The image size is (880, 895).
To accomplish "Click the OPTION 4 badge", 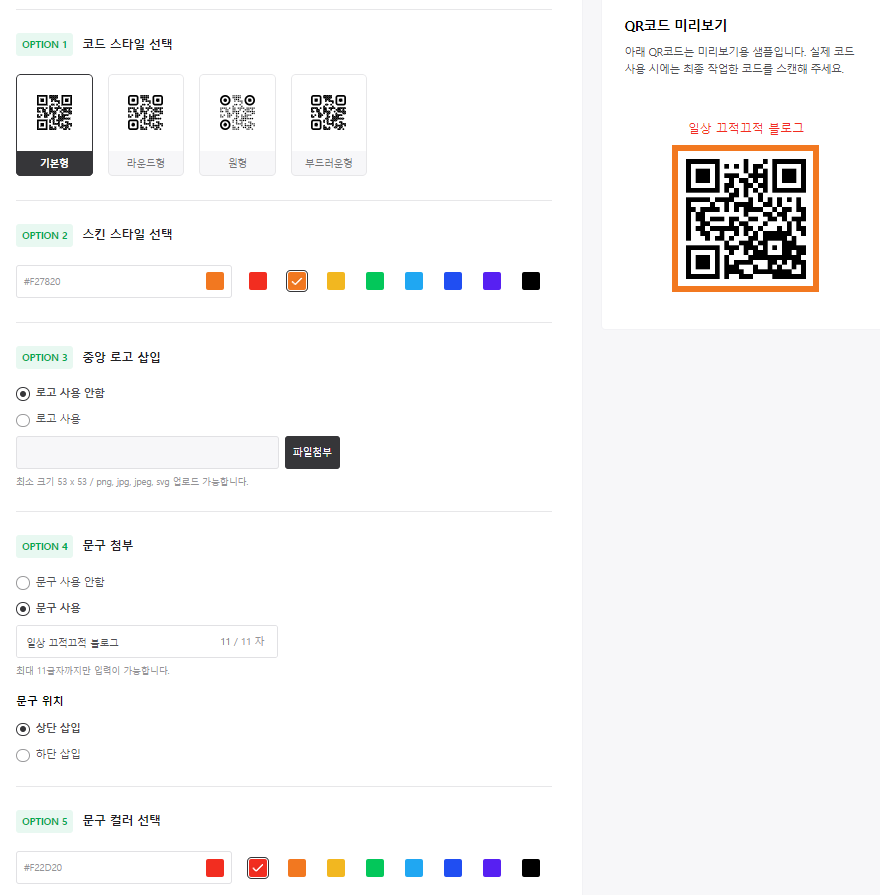I will coord(45,546).
